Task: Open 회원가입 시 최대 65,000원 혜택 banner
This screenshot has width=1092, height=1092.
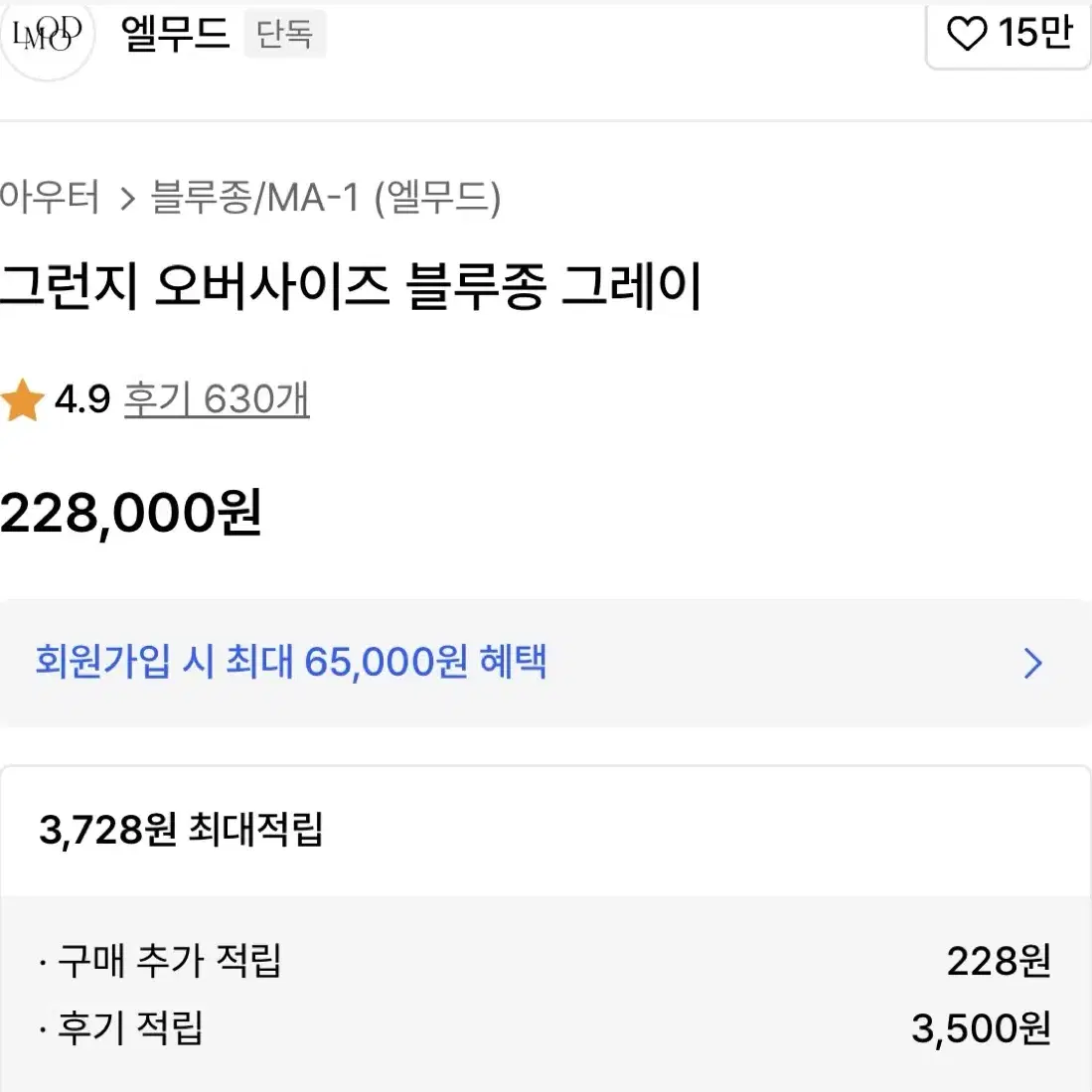Action: [546, 663]
